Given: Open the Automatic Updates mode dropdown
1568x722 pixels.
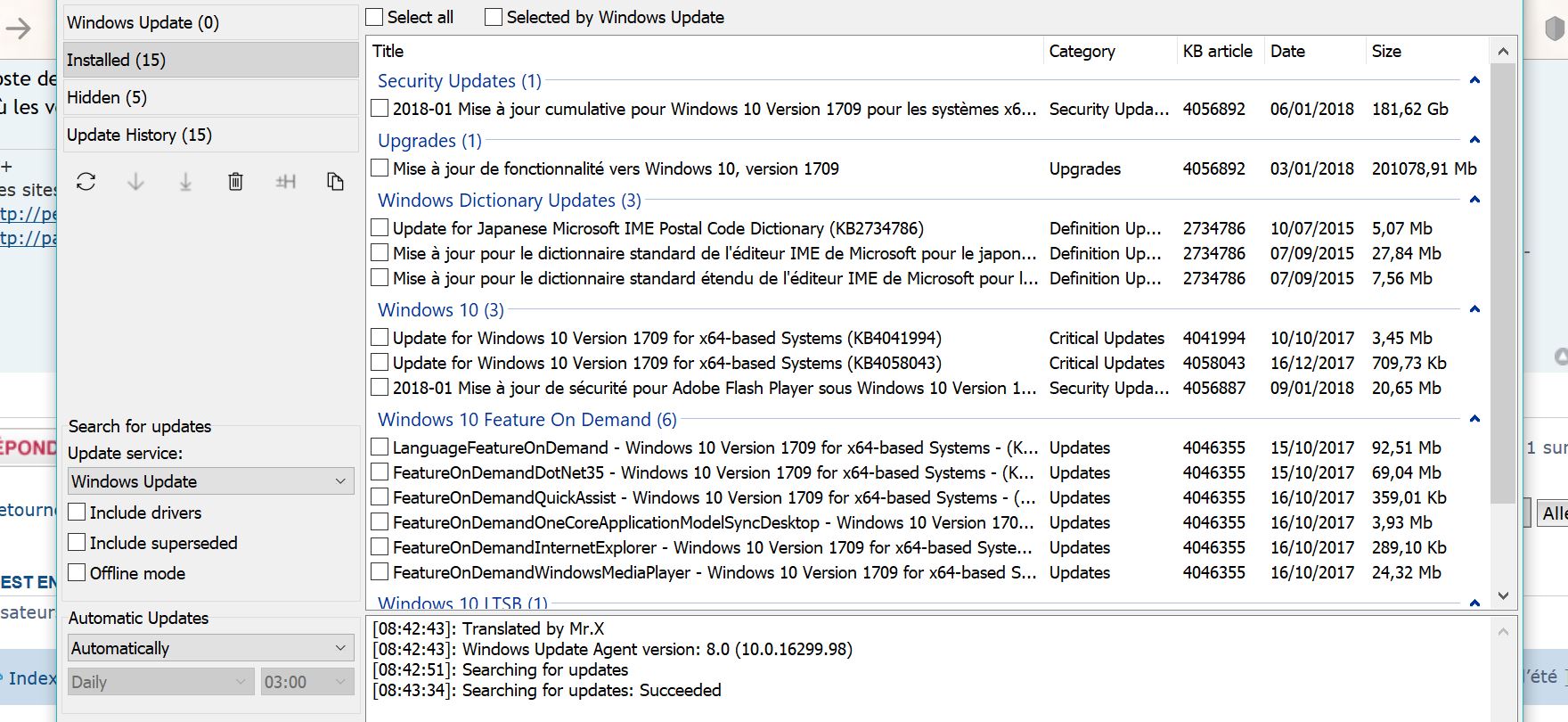Looking at the screenshot, I should pos(211,648).
